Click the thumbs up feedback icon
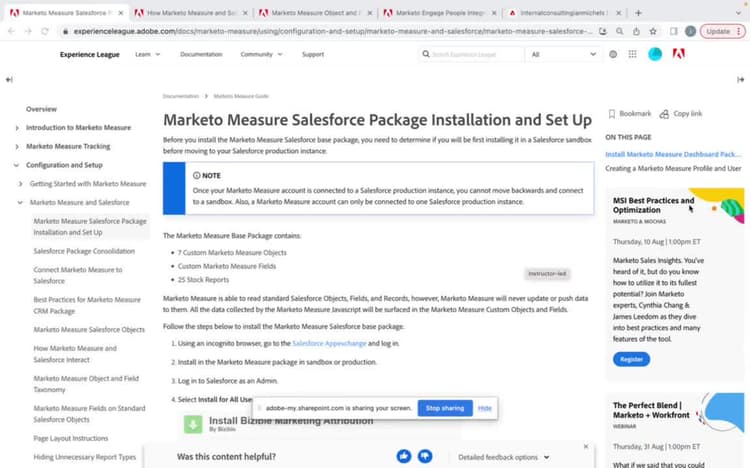Screen dimensions: 750x468 click(x=404, y=457)
